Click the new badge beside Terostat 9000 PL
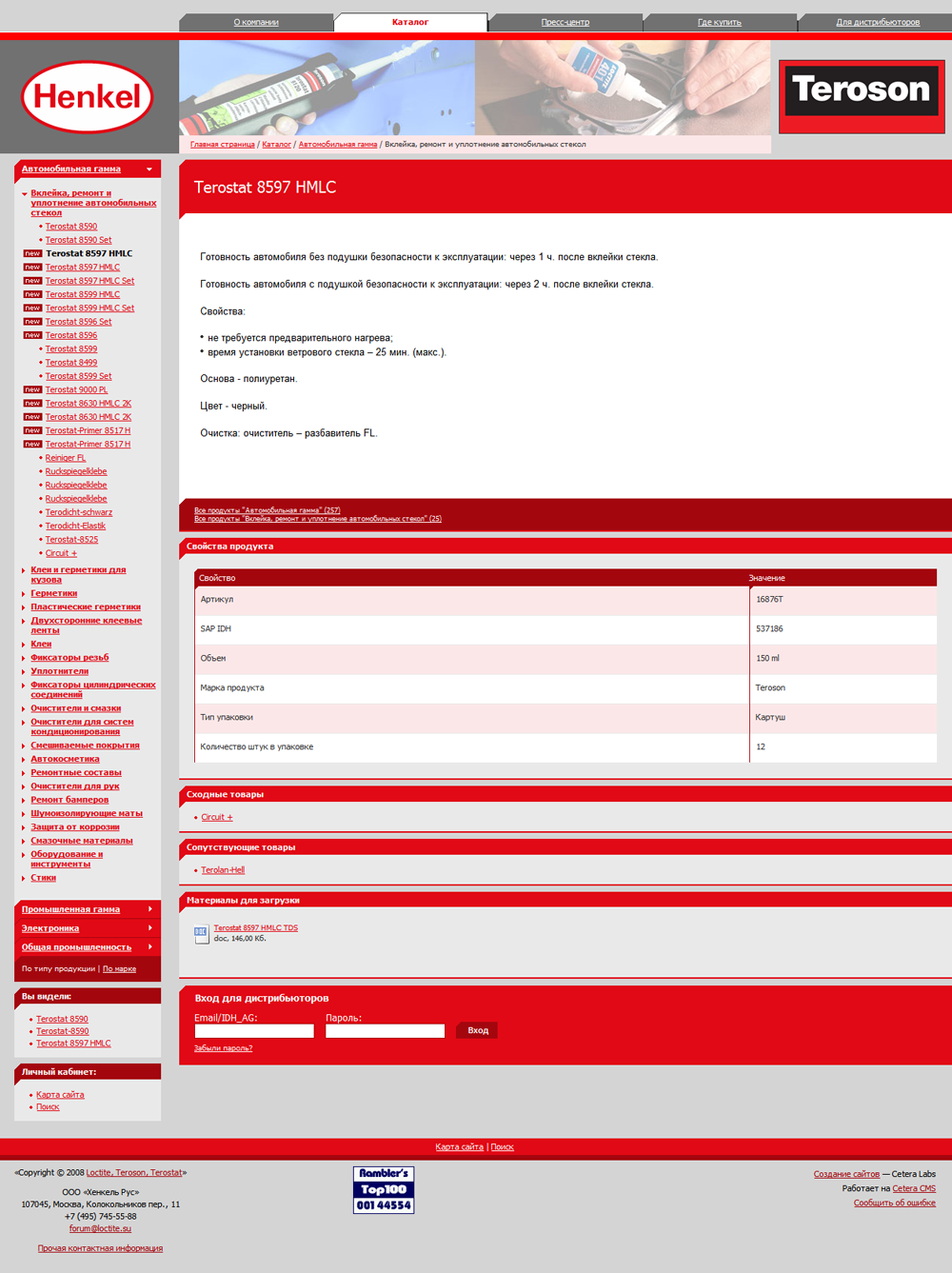 tap(31, 389)
